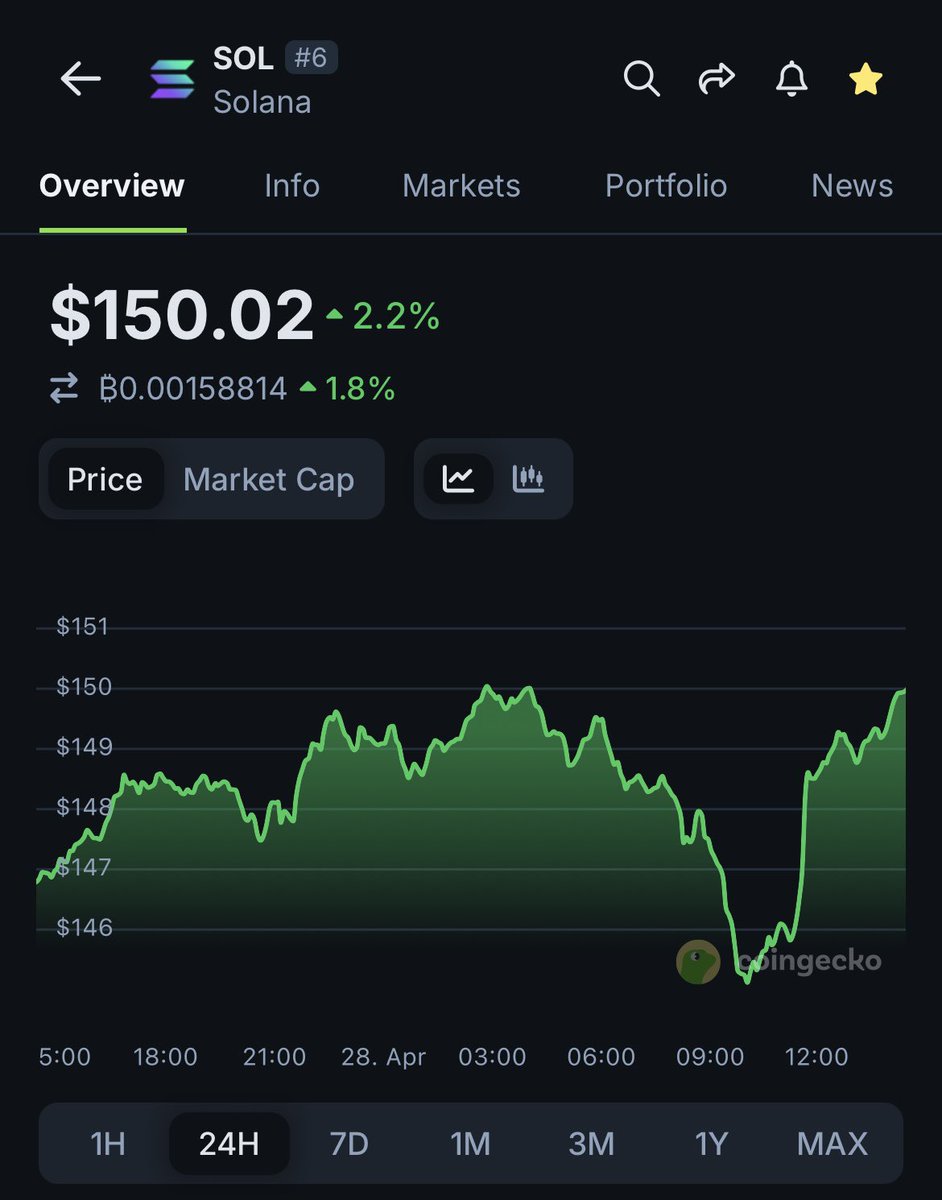This screenshot has height=1200, width=942.
Task: Swap currency with the exchange arrows icon
Action: 64,389
